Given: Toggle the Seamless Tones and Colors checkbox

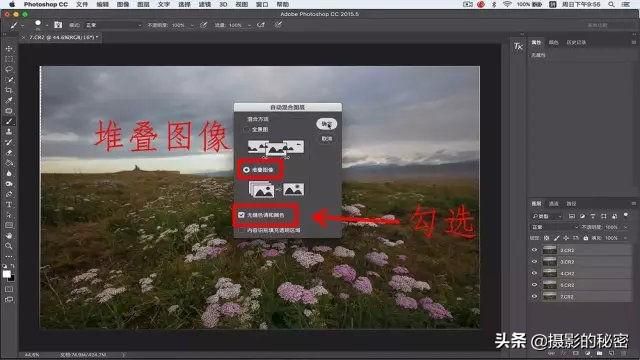Looking at the screenshot, I should point(241,215).
